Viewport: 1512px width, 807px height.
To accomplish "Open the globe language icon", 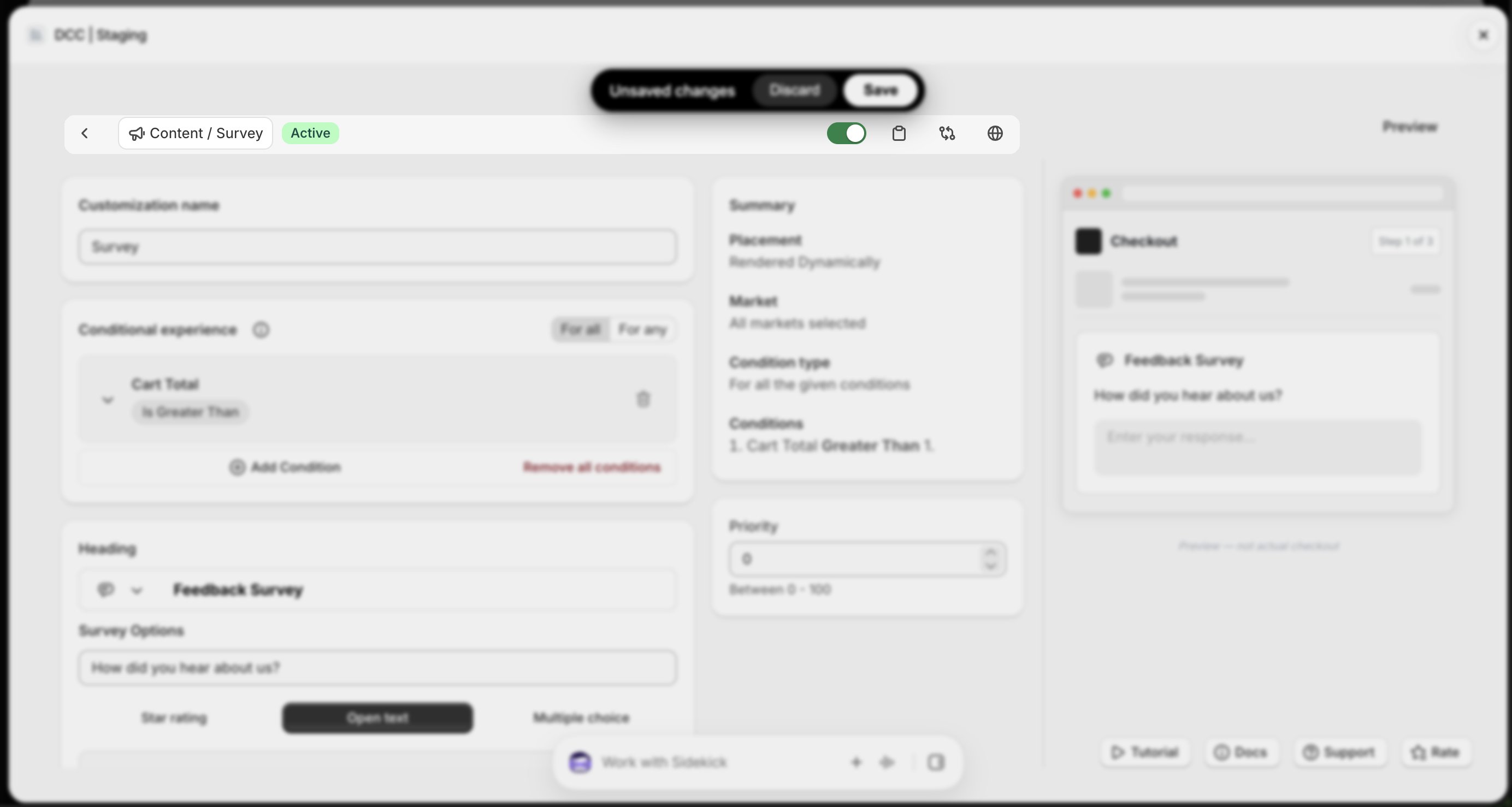I will click(x=995, y=133).
